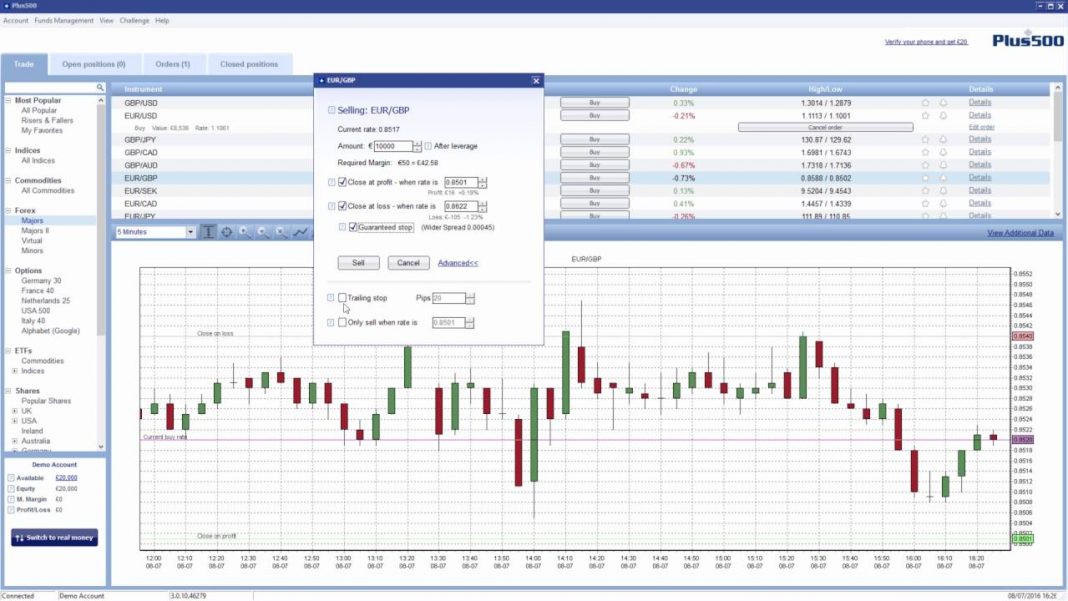Click Cancel order for EUR/USD
Screen dimensions: 1068x601
pos(825,127)
